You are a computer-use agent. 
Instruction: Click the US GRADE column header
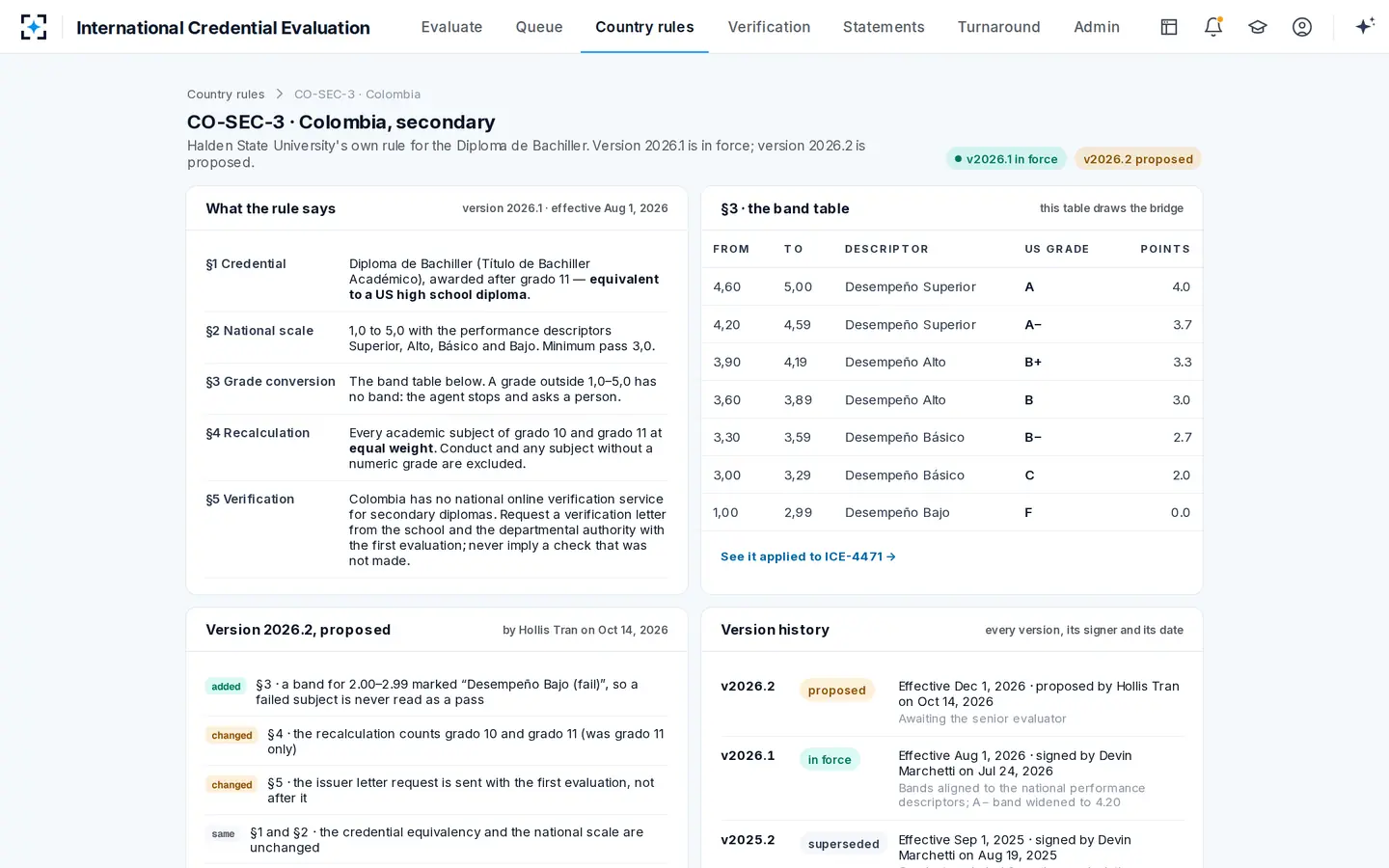pos(1056,249)
